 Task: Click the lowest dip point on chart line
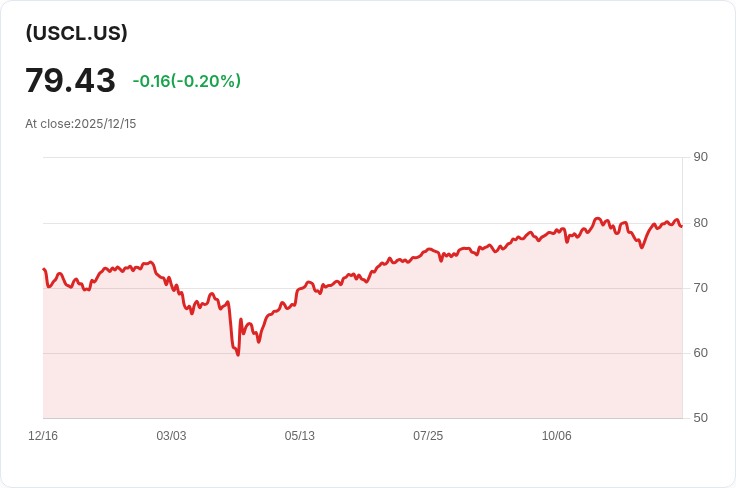point(238,355)
